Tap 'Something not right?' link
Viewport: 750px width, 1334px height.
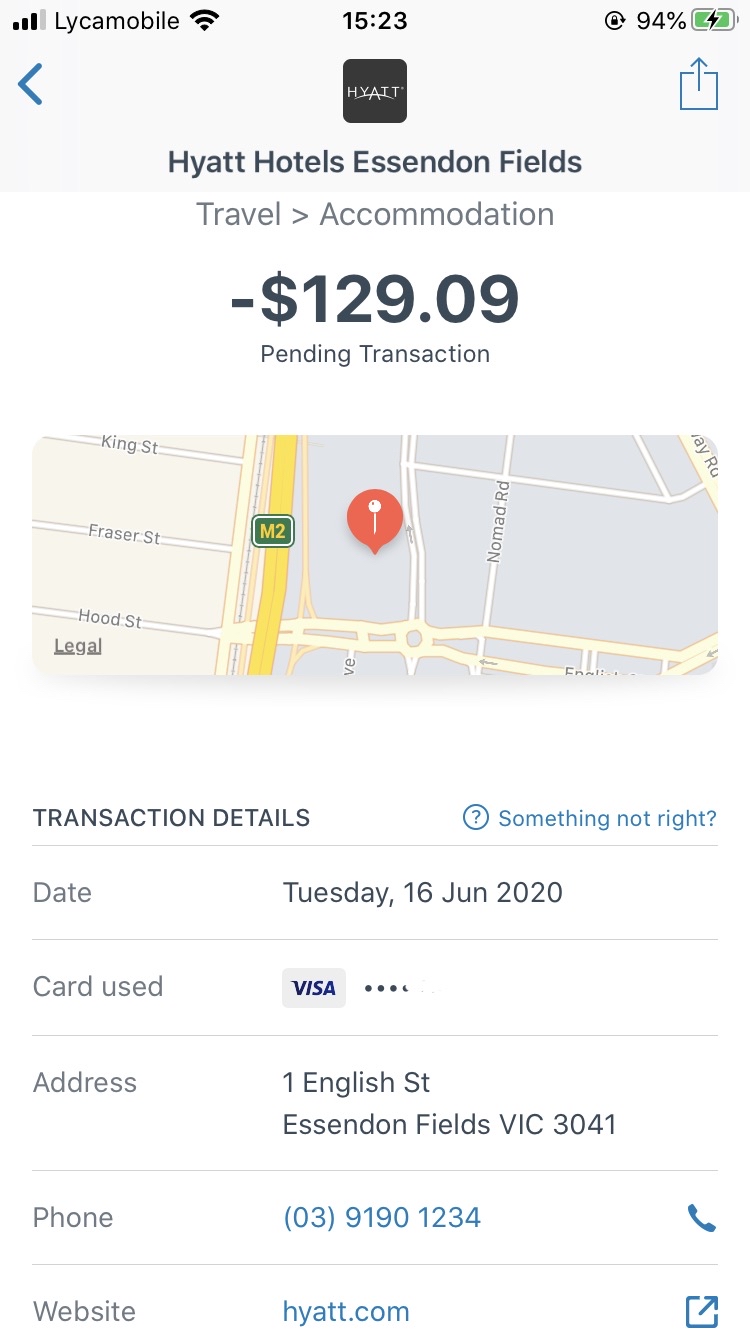pyautogui.click(x=607, y=818)
